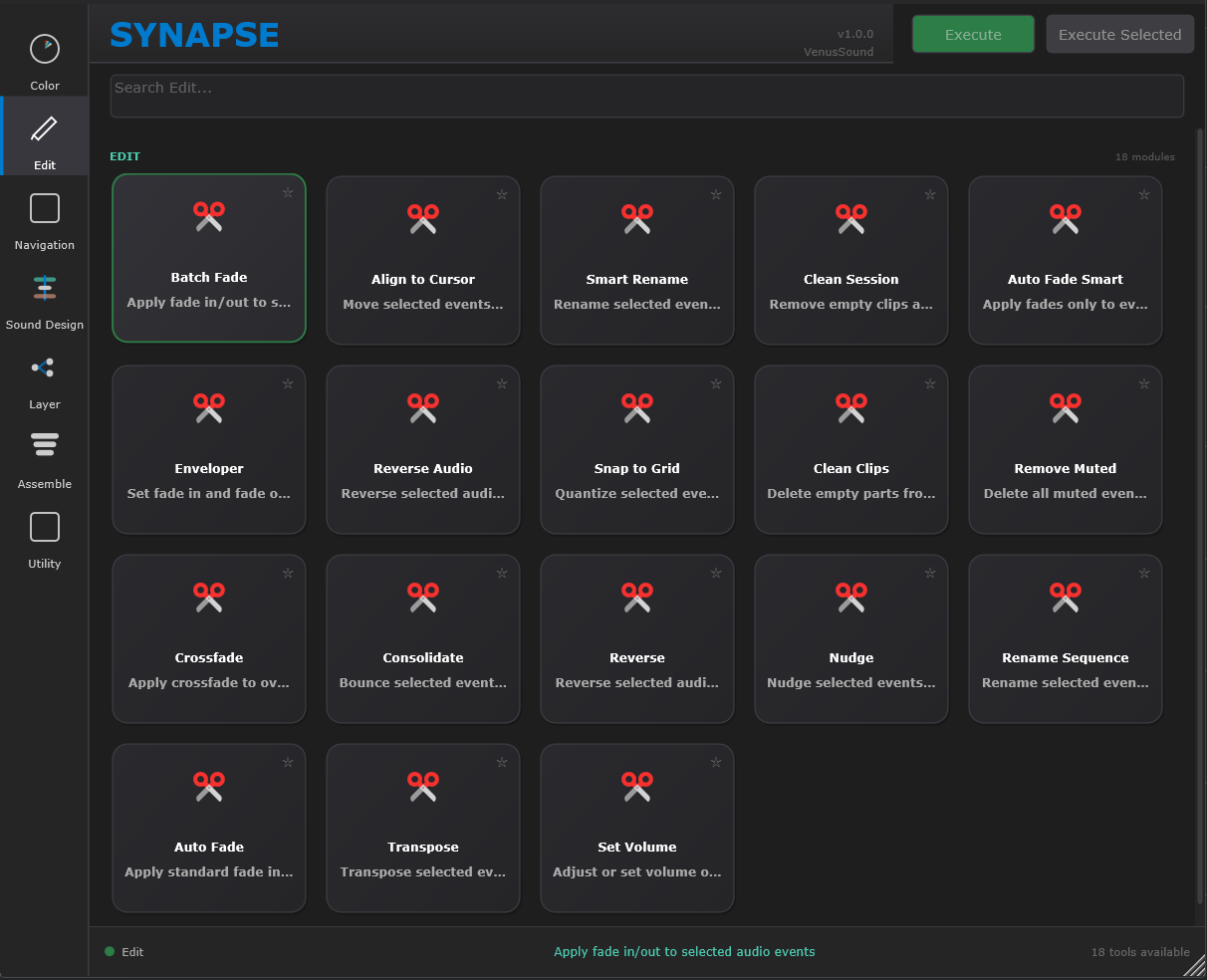Favorite the Batch Fade module star
The height and width of the screenshot is (980, 1207).
tap(288, 193)
